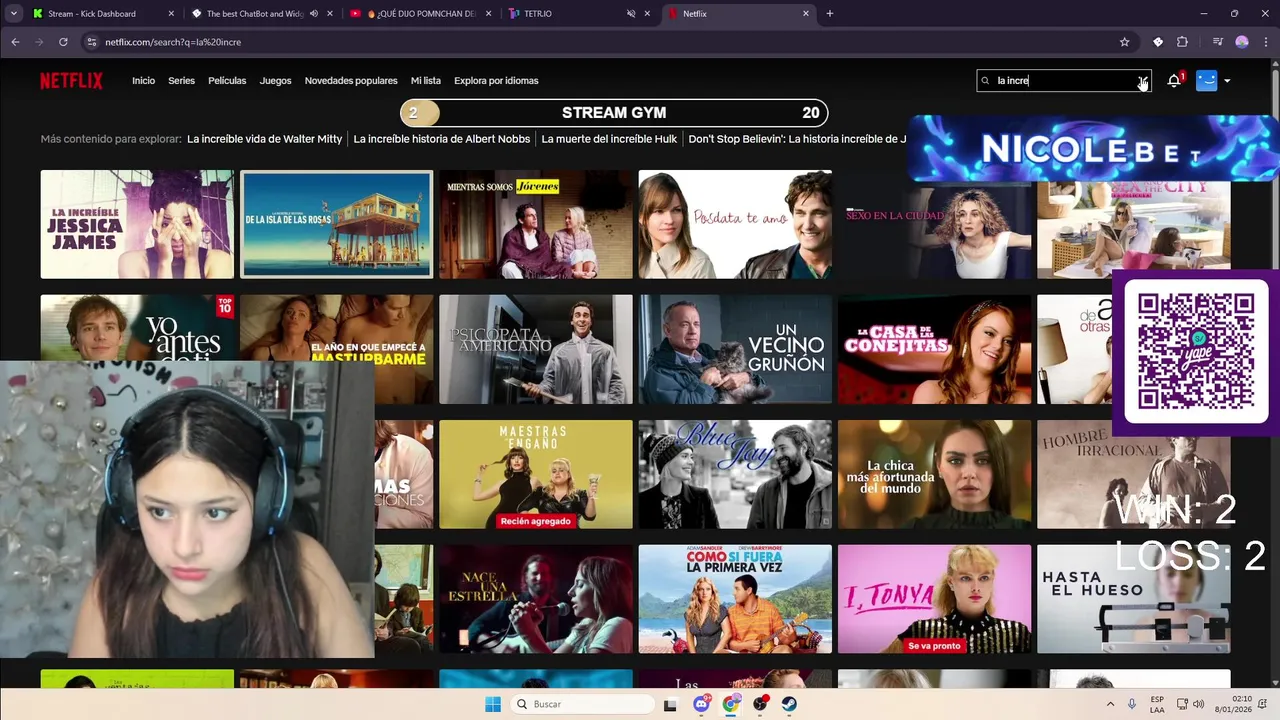1280x720 pixels.
Task: Mute the ChatBot and Widgets tab audio
Action: (x=314, y=14)
